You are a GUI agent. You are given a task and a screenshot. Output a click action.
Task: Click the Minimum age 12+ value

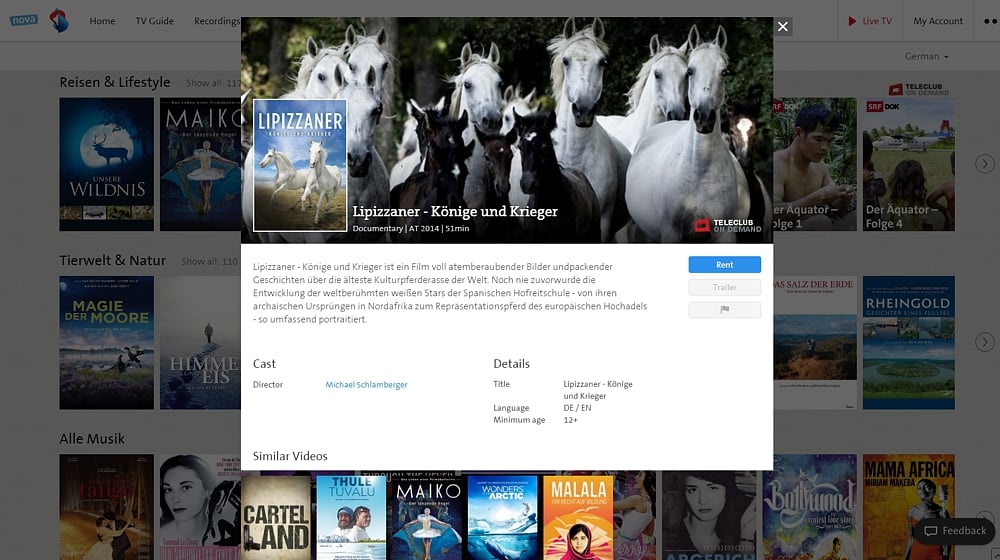[570, 420]
